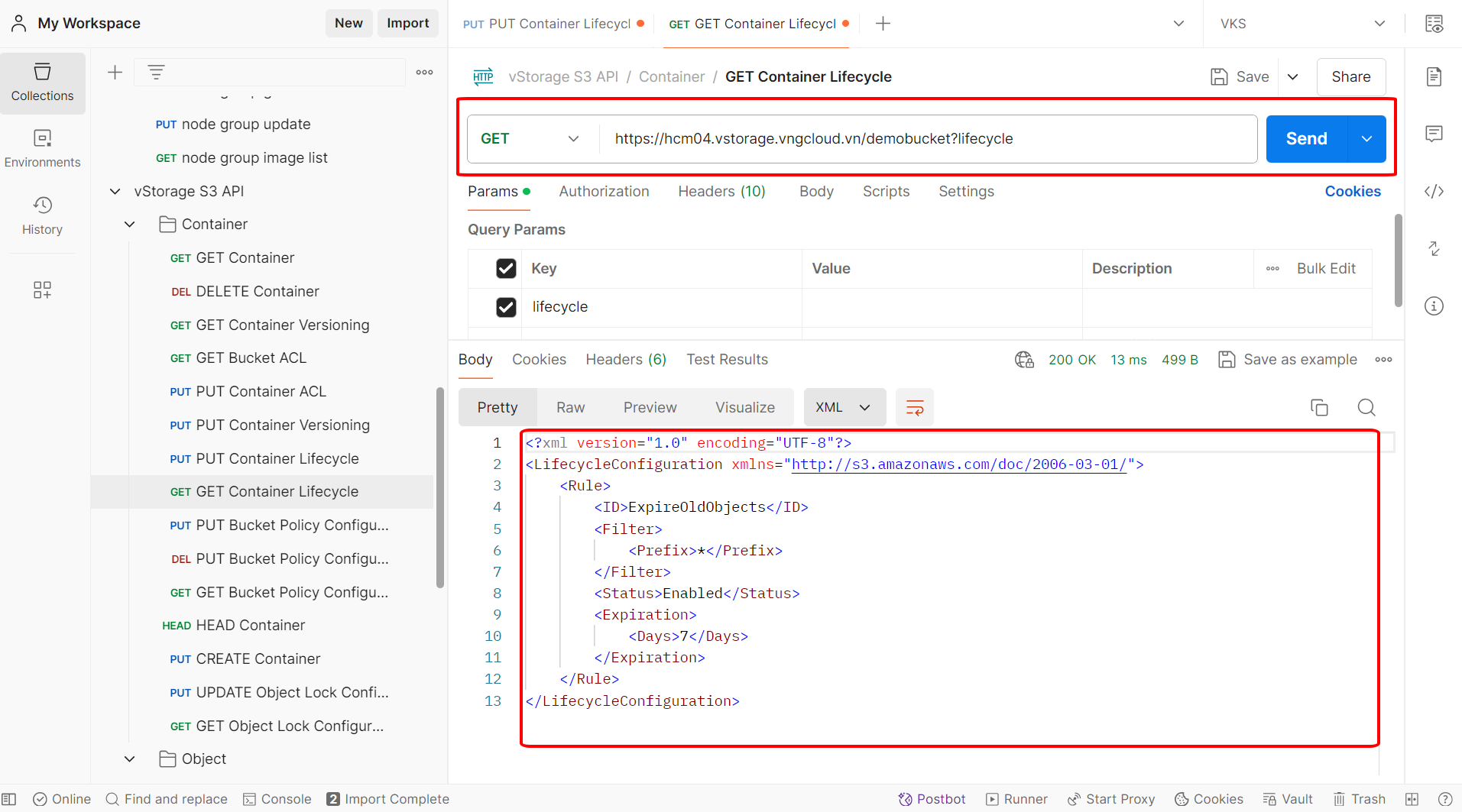Uncheck the lifecycle query param checkbox
This screenshot has width=1462, height=812.
tap(506, 307)
